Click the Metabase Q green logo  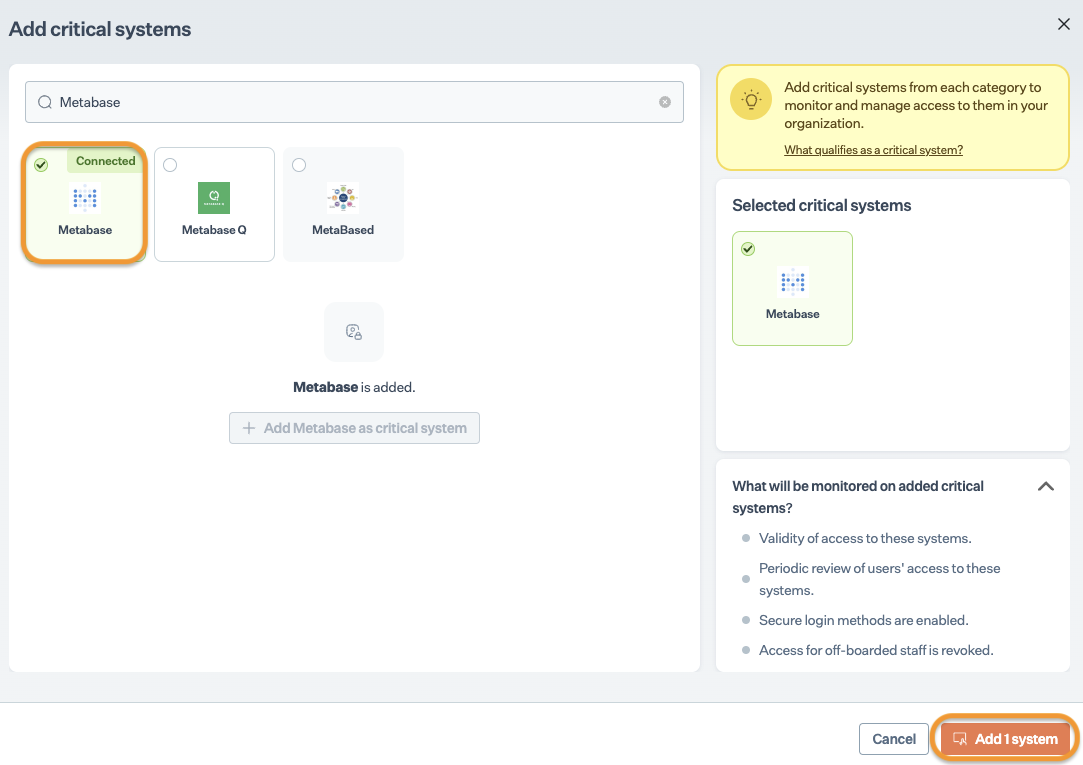(214, 198)
